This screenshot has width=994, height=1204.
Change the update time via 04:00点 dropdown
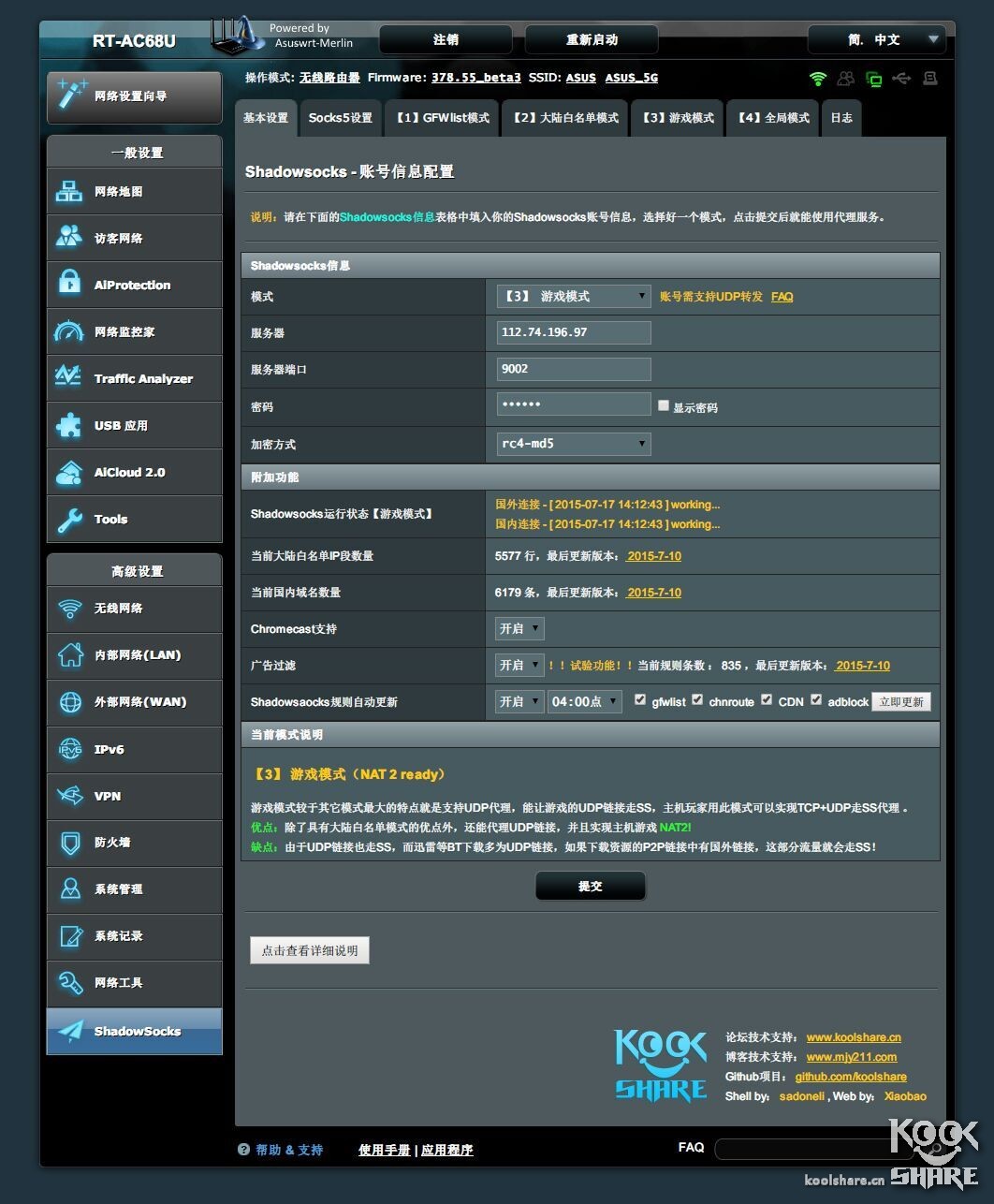click(584, 700)
